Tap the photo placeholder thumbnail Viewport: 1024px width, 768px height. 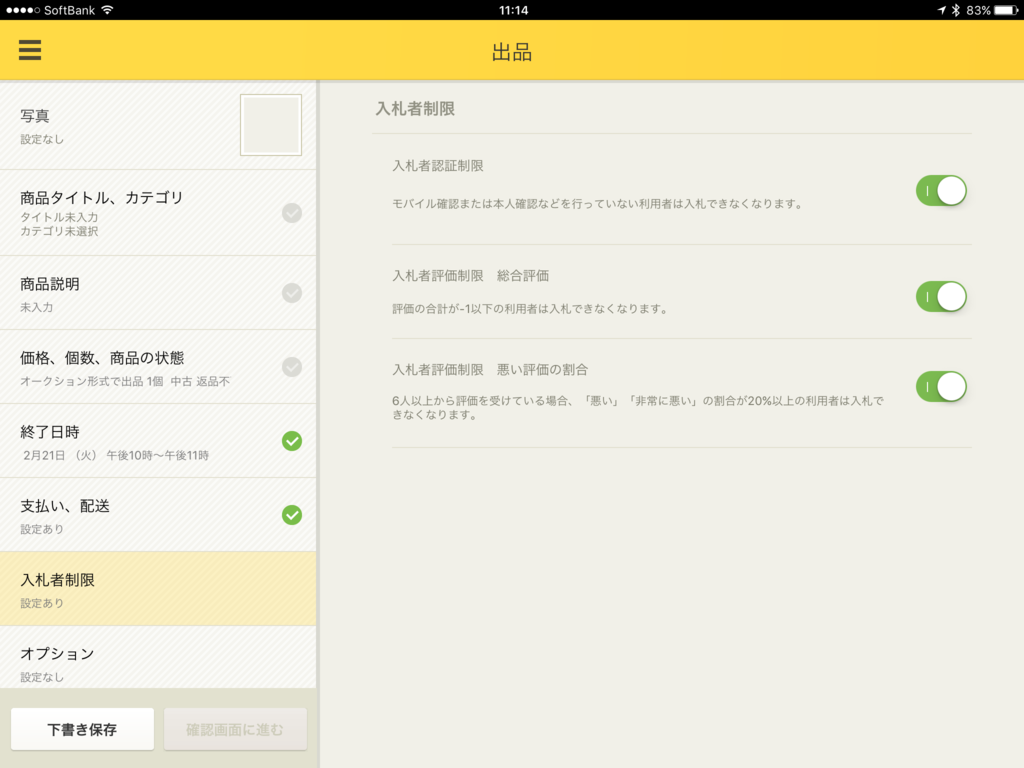[271, 125]
